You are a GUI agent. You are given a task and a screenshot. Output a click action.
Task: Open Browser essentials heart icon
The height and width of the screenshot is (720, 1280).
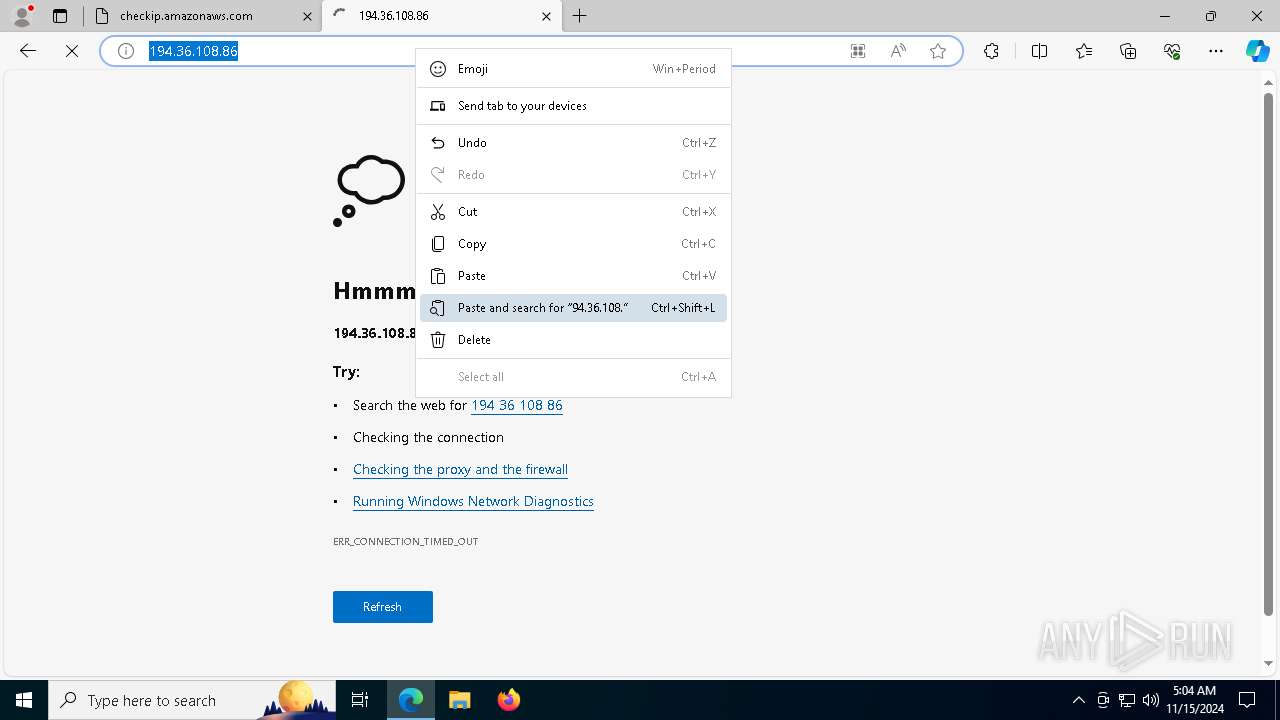tap(1172, 51)
